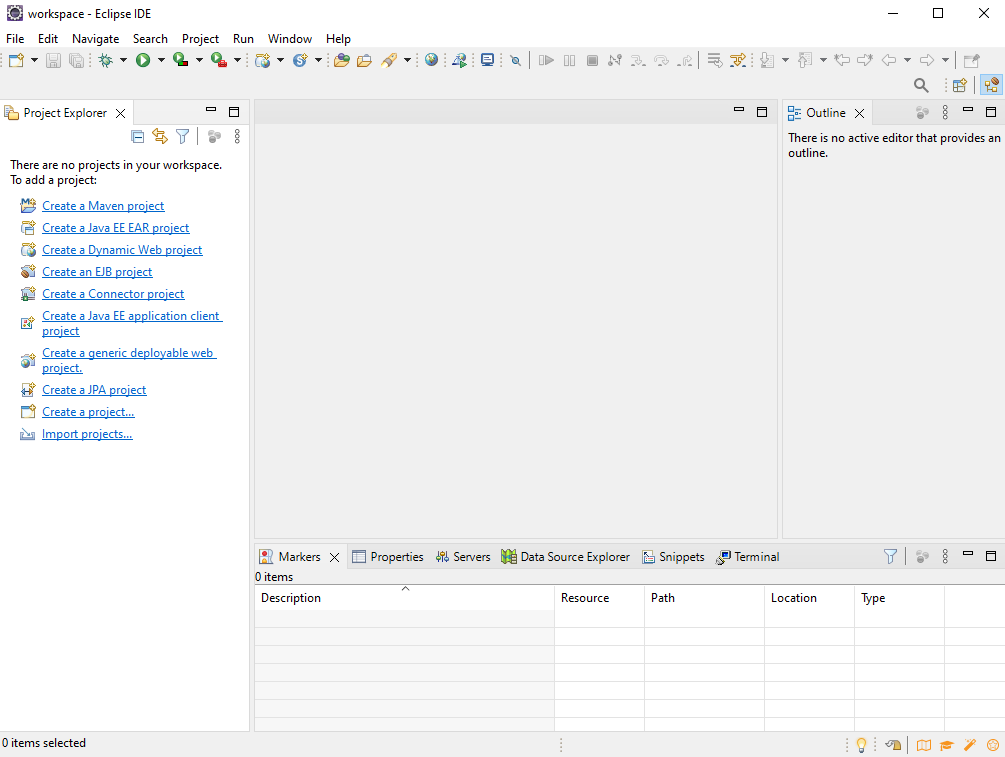
Task: Click the Skip All Breakpoints icon
Action: point(515,60)
